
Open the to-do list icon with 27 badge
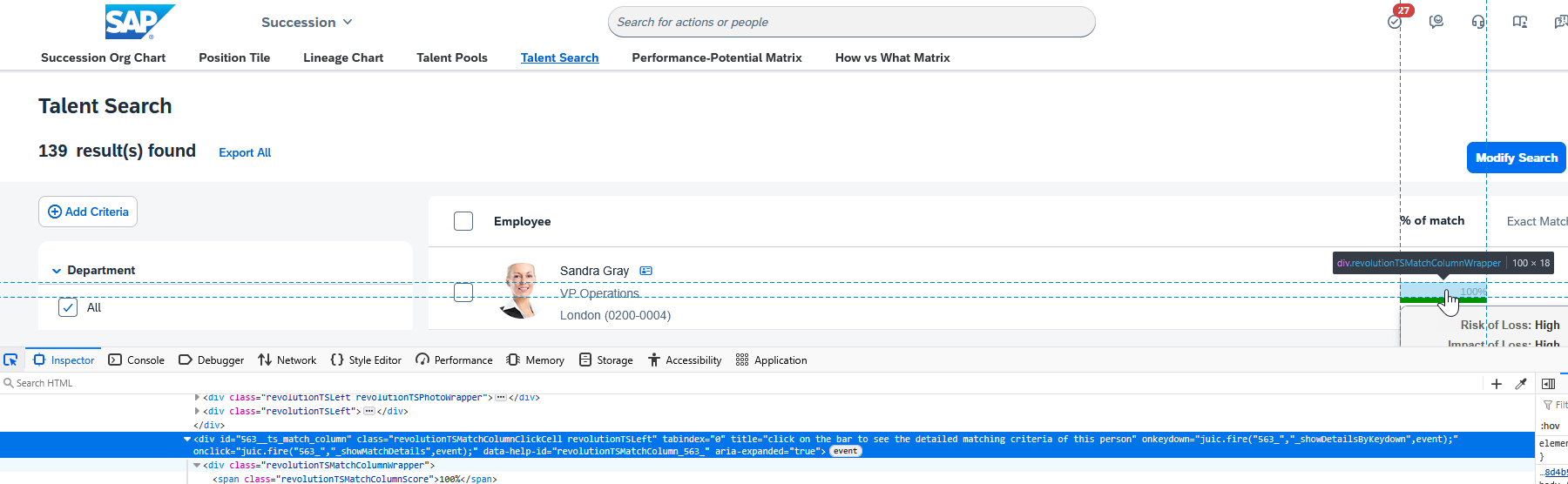tap(1396, 20)
